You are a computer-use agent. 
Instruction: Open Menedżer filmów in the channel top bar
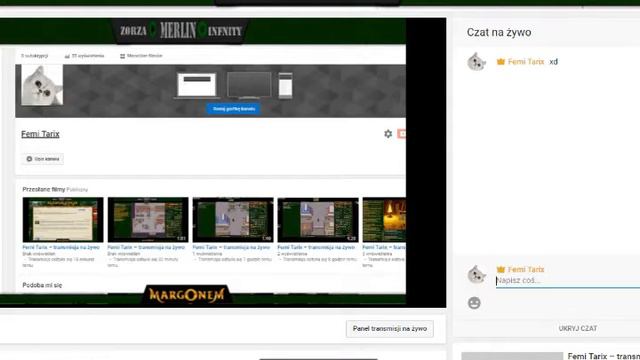tap(144, 56)
